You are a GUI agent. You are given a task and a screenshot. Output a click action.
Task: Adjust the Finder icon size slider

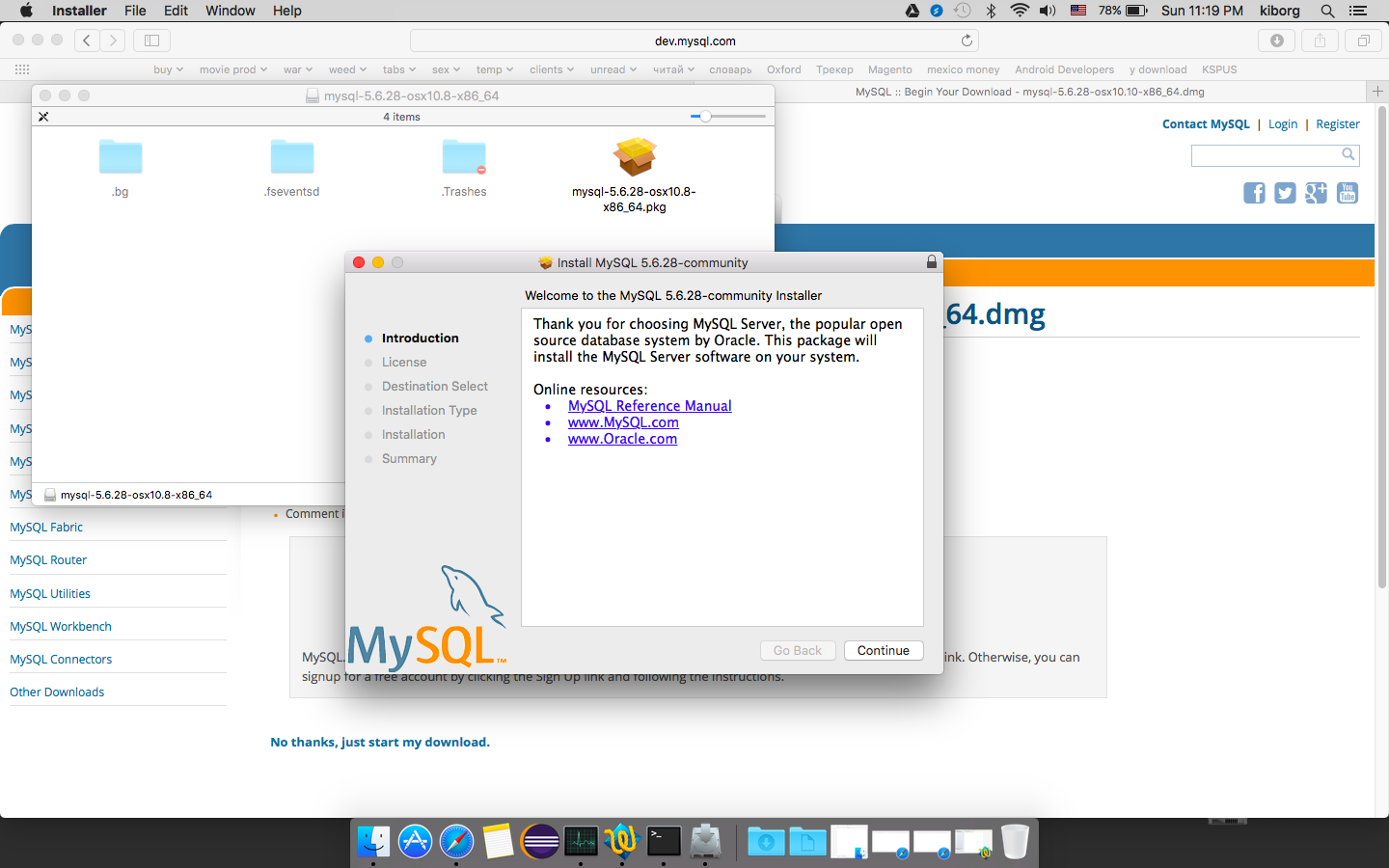[728, 117]
